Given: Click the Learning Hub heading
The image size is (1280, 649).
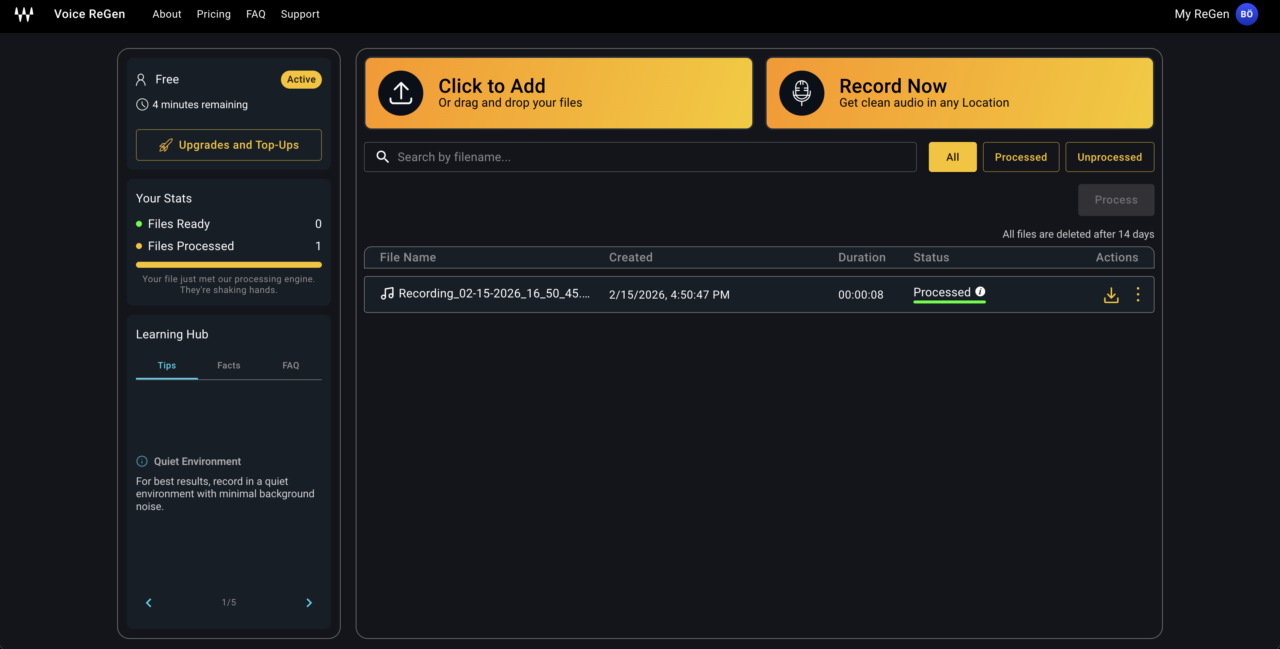Looking at the screenshot, I should 172,334.
